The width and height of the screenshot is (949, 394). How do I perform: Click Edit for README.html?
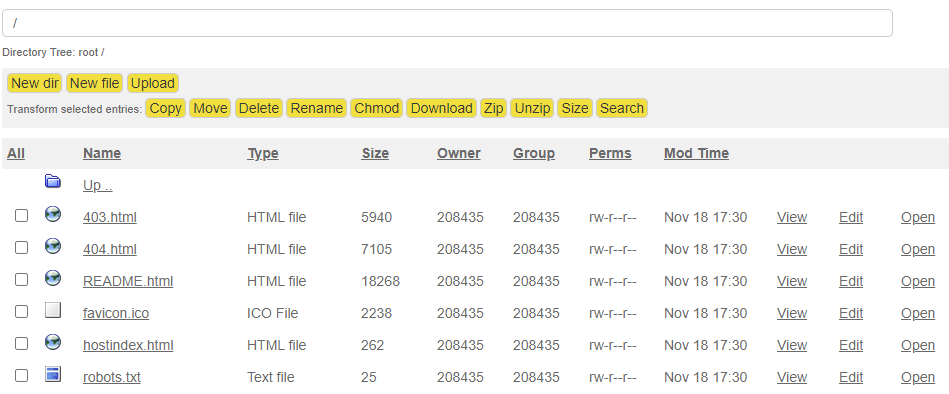click(851, 281)
